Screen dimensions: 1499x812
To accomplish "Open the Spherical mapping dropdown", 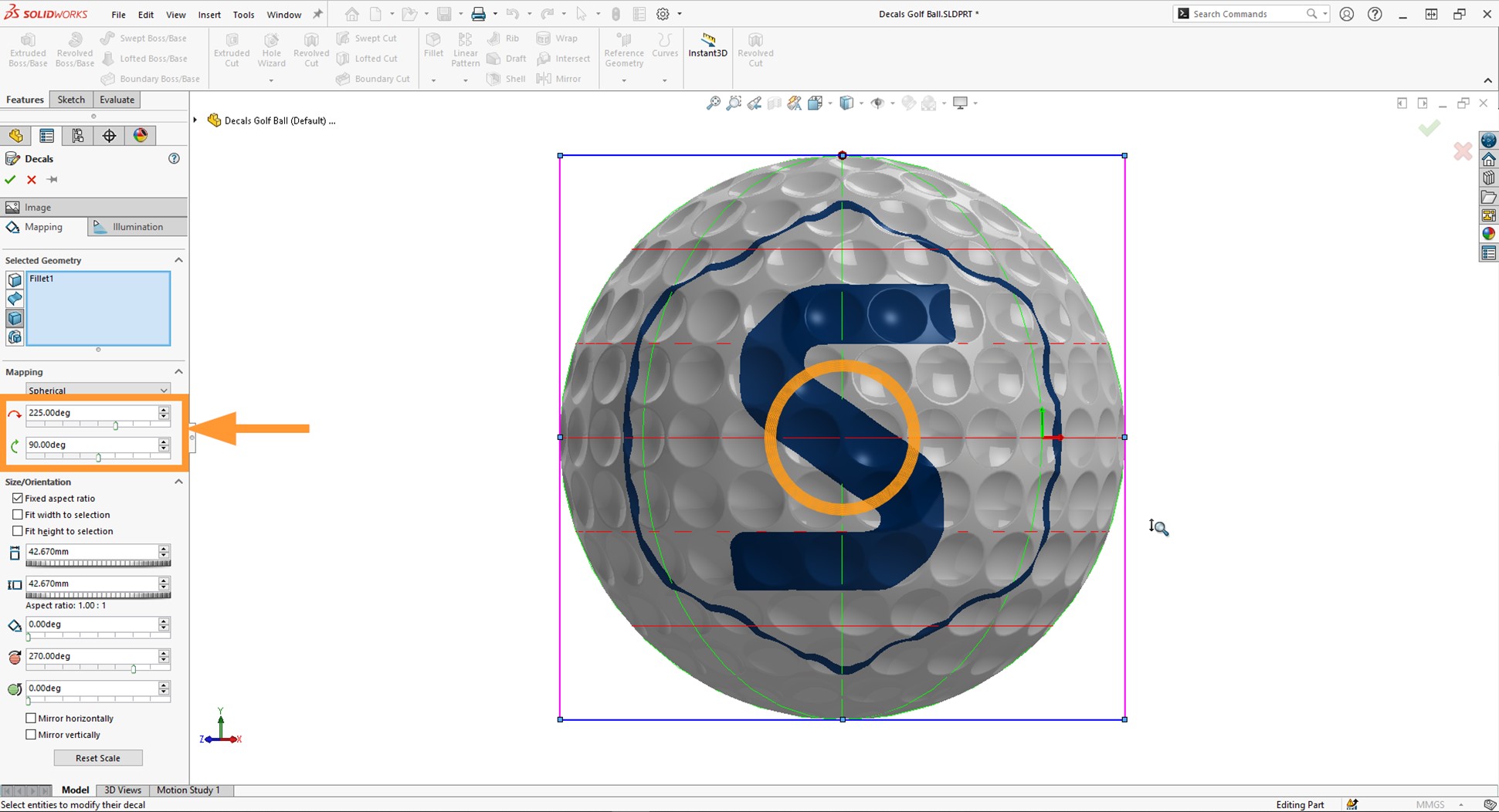I will 98,390.
